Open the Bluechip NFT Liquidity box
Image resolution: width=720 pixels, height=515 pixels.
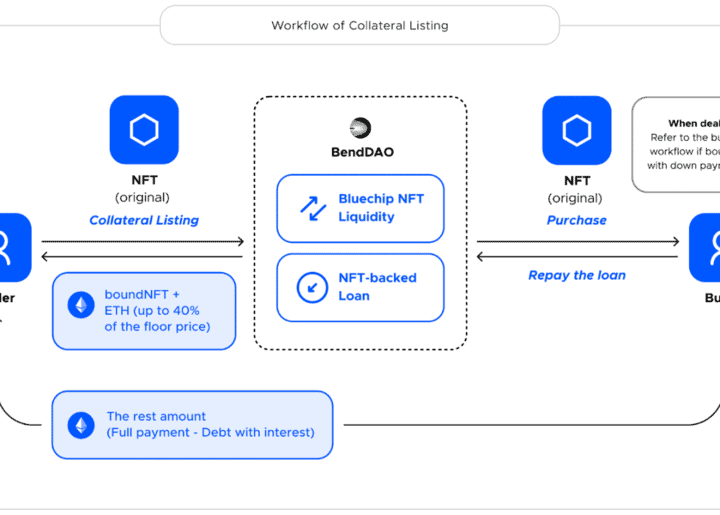point(360,208)
